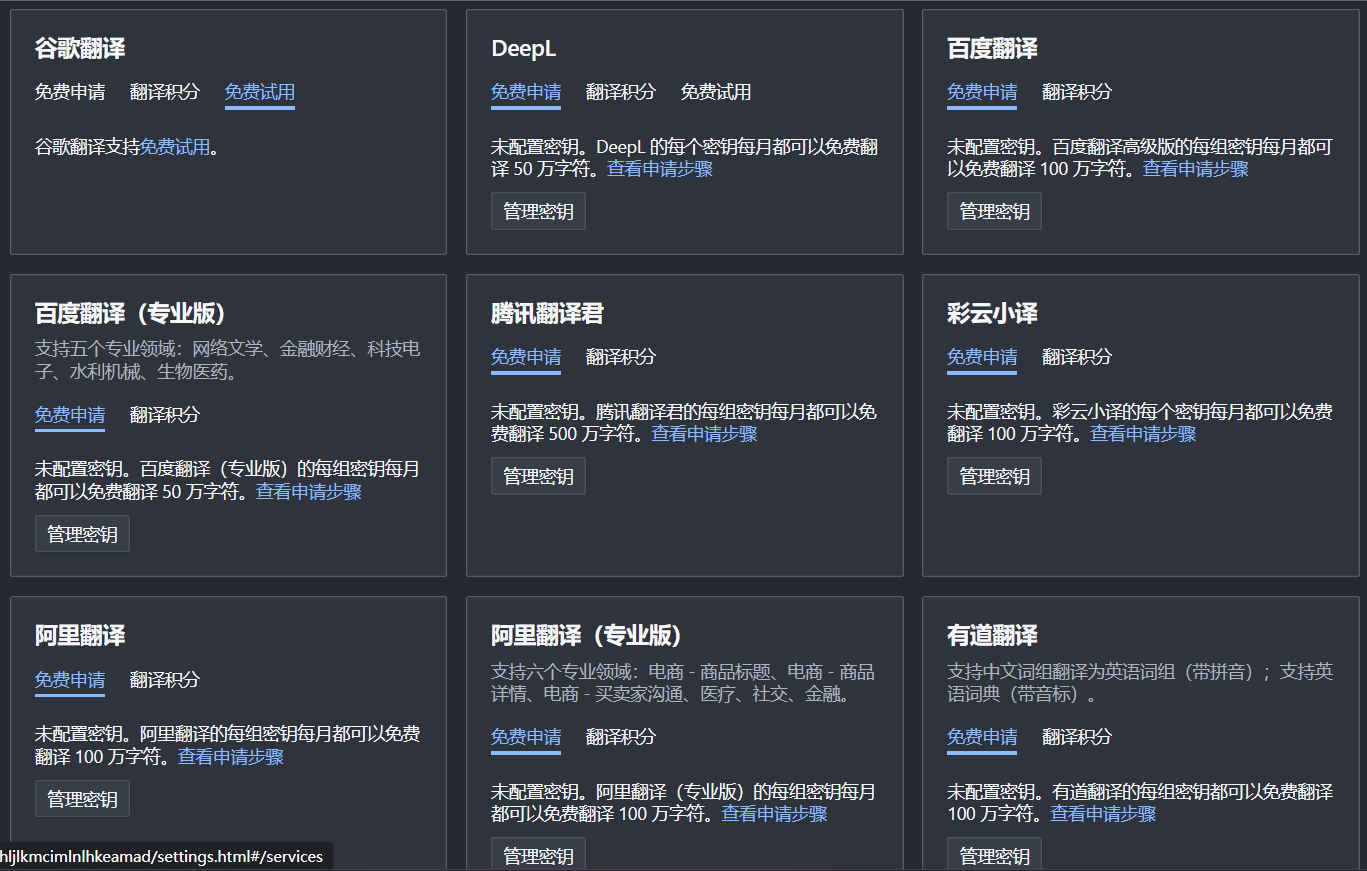Switch to 翻译积分 tab in the 腾讯翻译君 card

click(621, 357)
